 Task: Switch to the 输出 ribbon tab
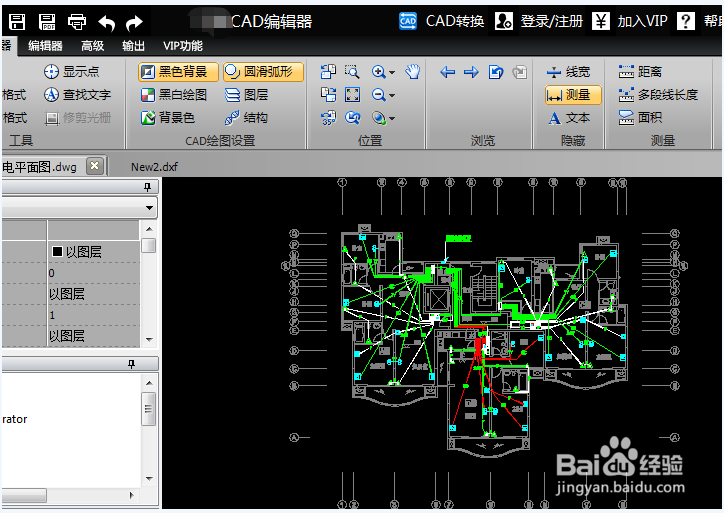(133, 46)
